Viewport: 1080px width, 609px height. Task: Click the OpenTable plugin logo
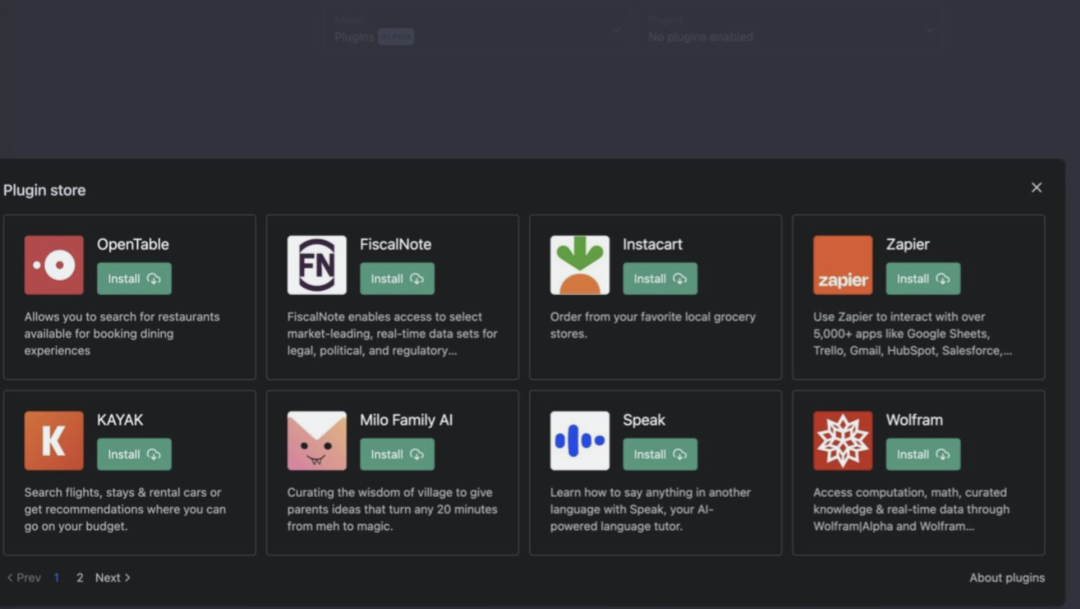click(x=54, y=265)
